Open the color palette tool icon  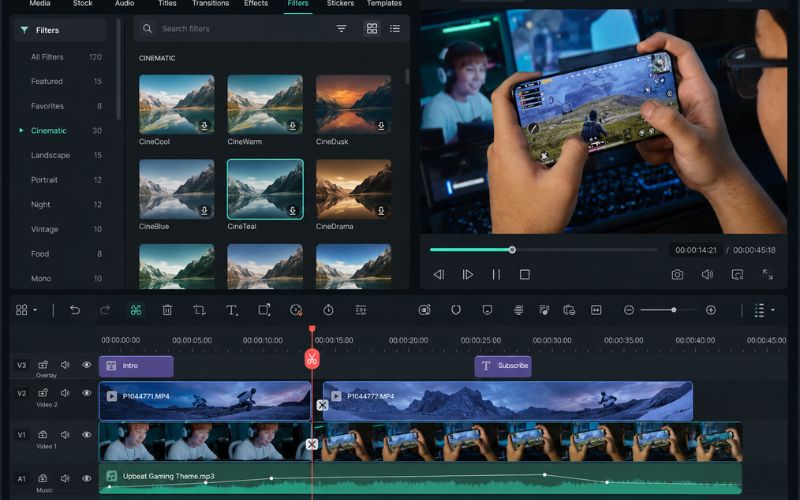click(x=296, y=310)
